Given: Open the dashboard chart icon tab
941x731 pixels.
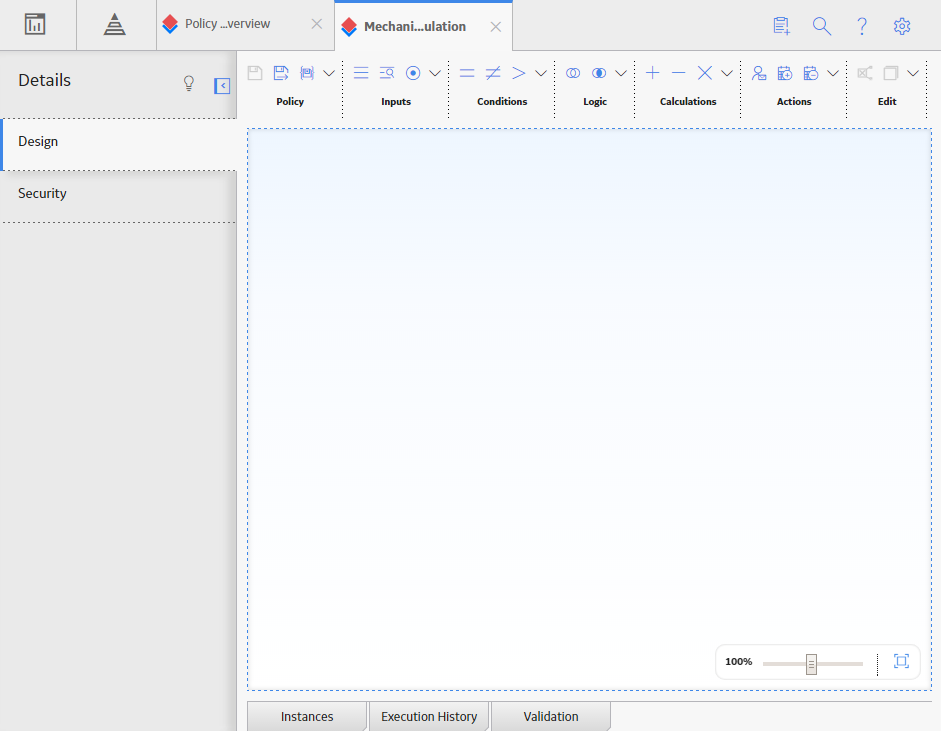Looking at the screenshot, I should tap(35, 25).
